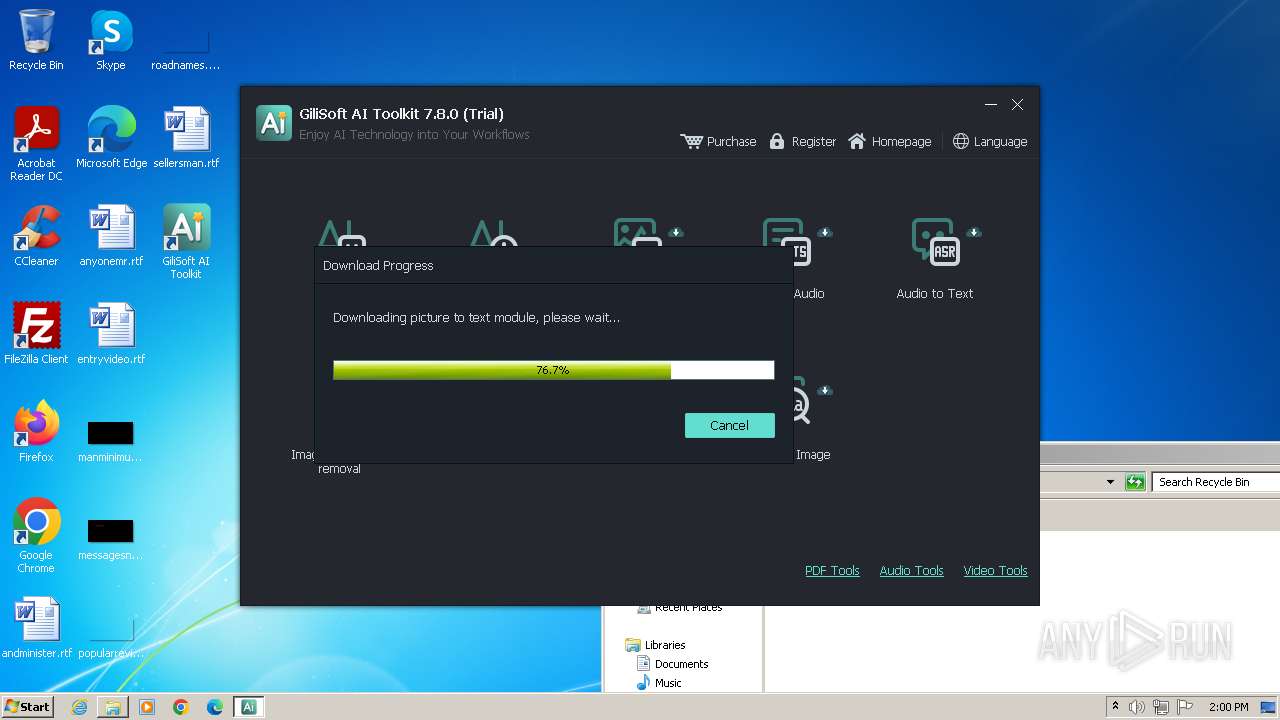1280x720 pixels.
Task: Open Acrobat Reader DC desktop icon
Action: (36, 144)
